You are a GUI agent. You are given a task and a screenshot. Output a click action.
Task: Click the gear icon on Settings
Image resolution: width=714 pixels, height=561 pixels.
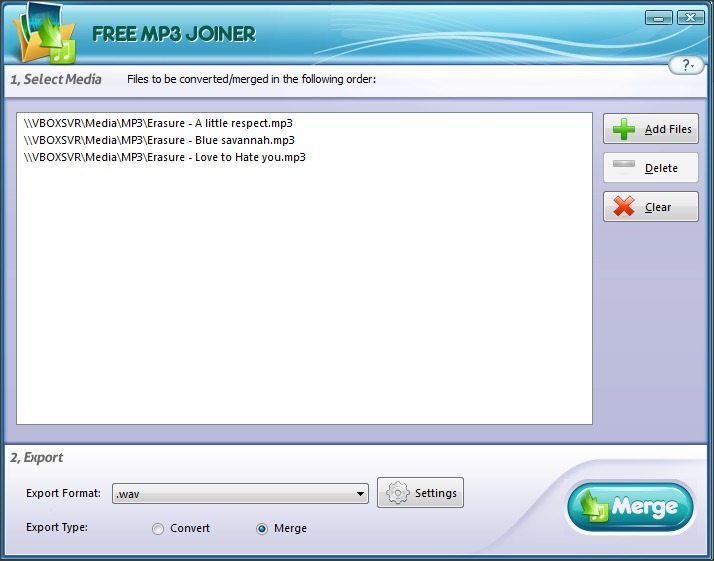(x=398, y=493)
